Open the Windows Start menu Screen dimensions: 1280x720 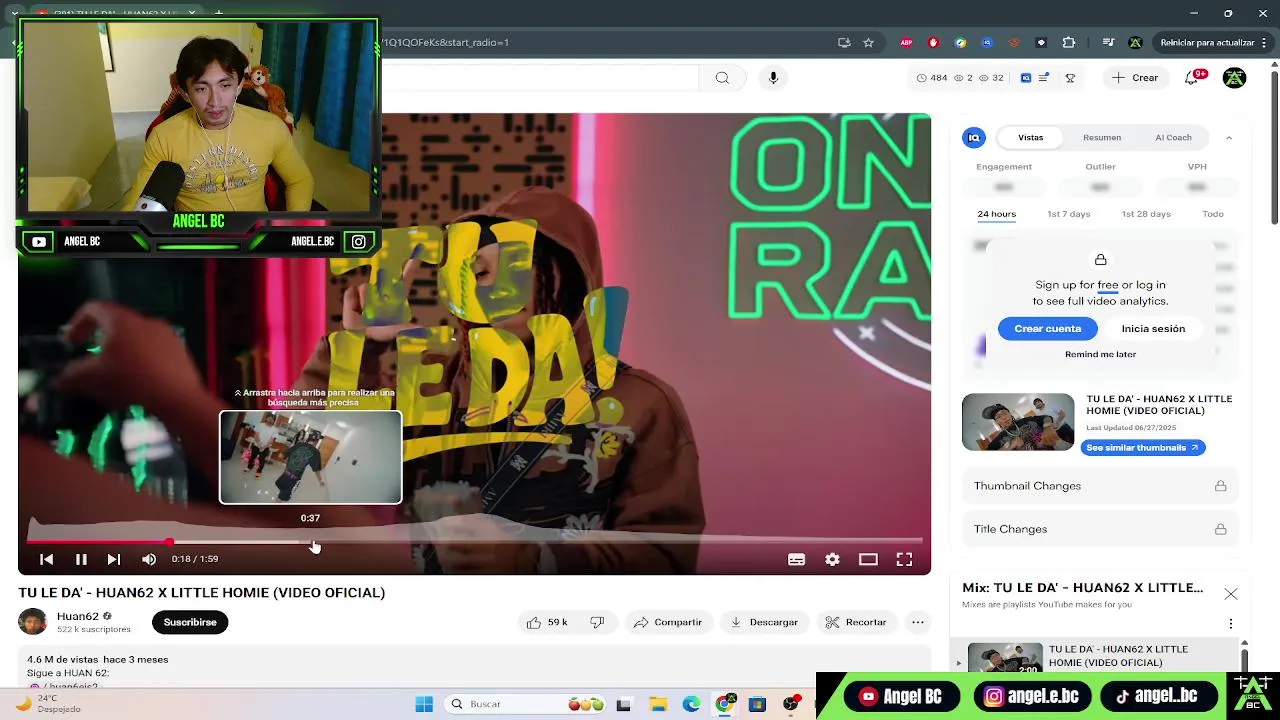pos(424,704)
